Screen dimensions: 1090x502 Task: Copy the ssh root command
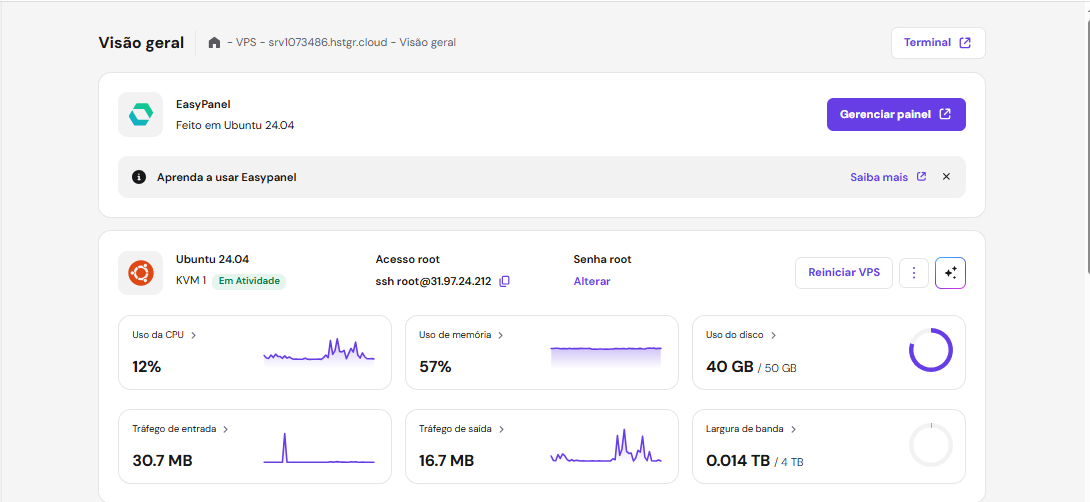coord(504,281)
